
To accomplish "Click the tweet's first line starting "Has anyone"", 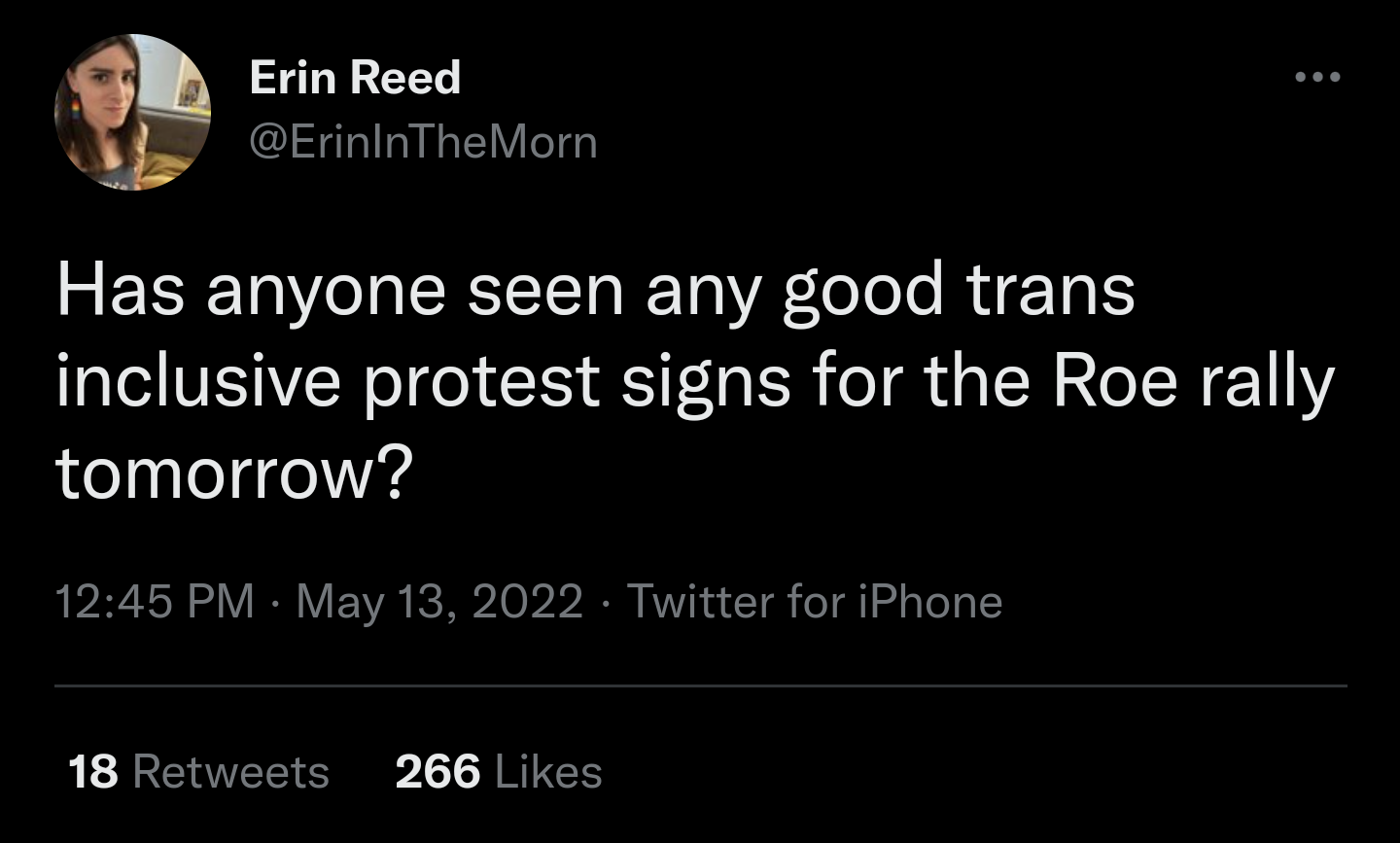I will 595,291.
